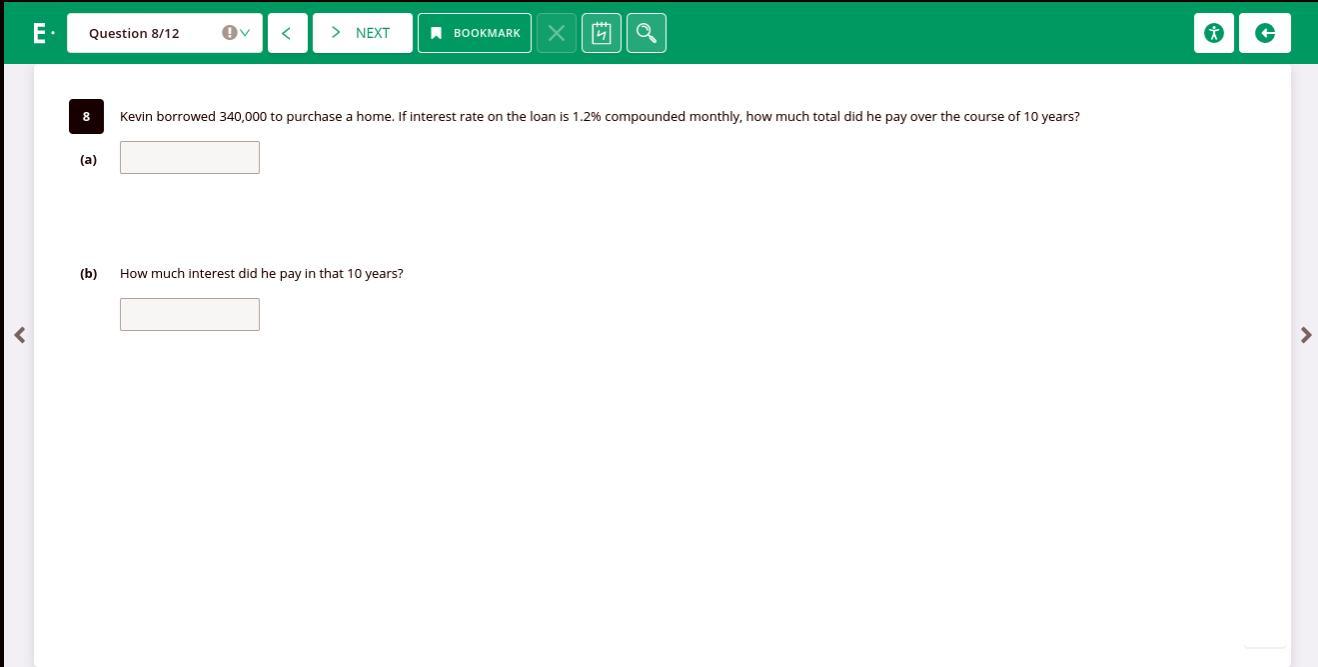Go to the previous question toolbar button
This screenshot has height=667, width=1318.
(x=287, y=33)
